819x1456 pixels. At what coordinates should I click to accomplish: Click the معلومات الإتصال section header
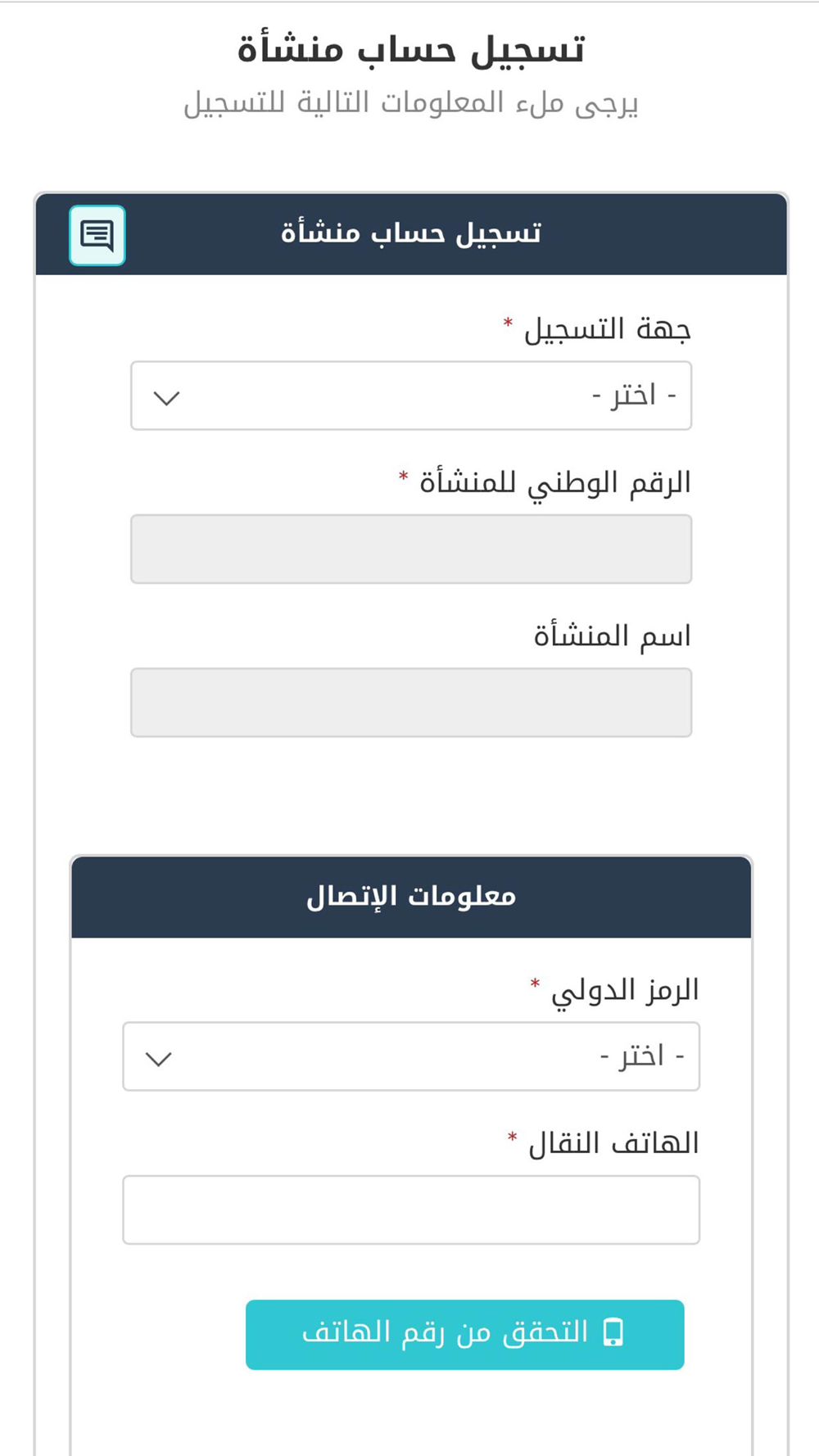click(411, 897)
